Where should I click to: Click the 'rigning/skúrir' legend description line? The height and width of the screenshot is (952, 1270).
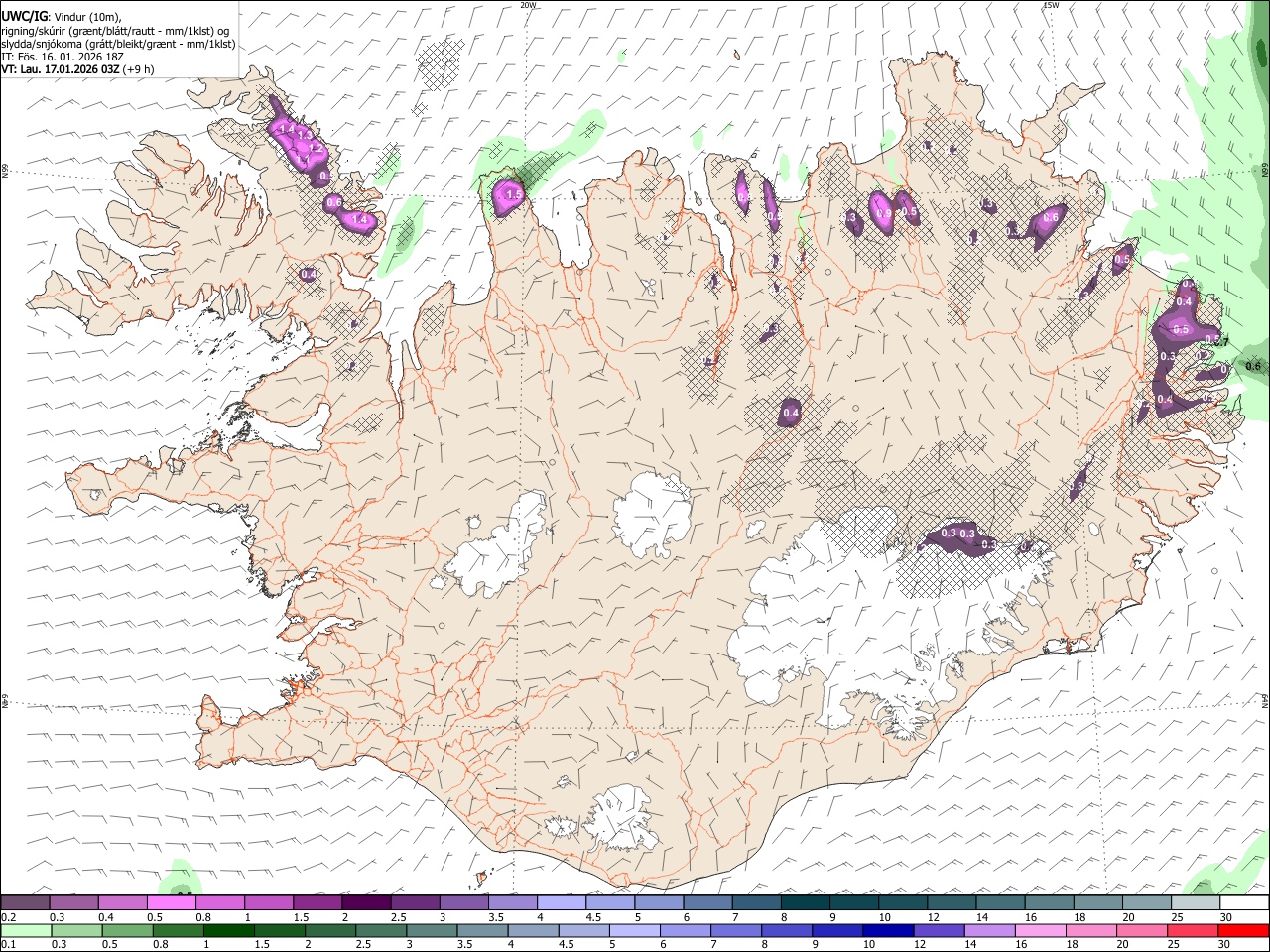[x=115, y=31]
